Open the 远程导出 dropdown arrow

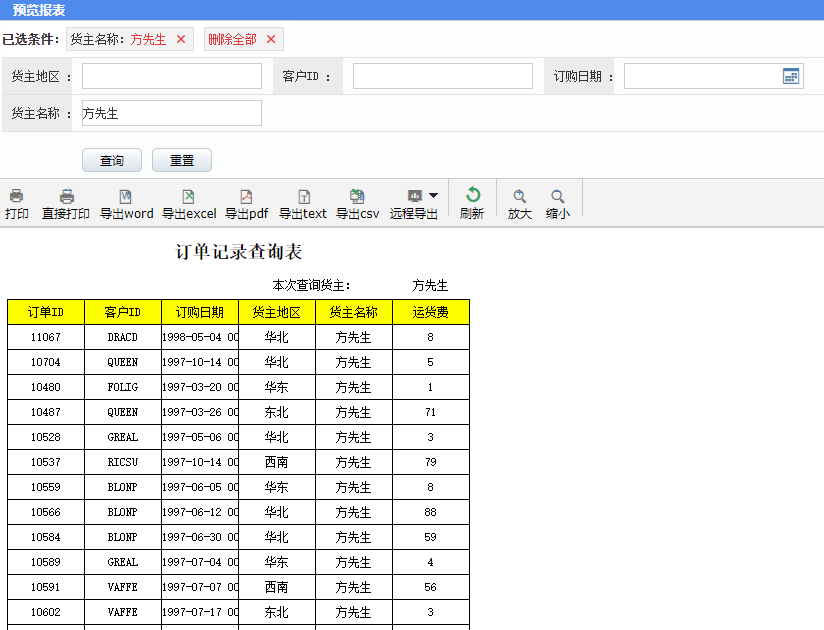coord(433,195)
